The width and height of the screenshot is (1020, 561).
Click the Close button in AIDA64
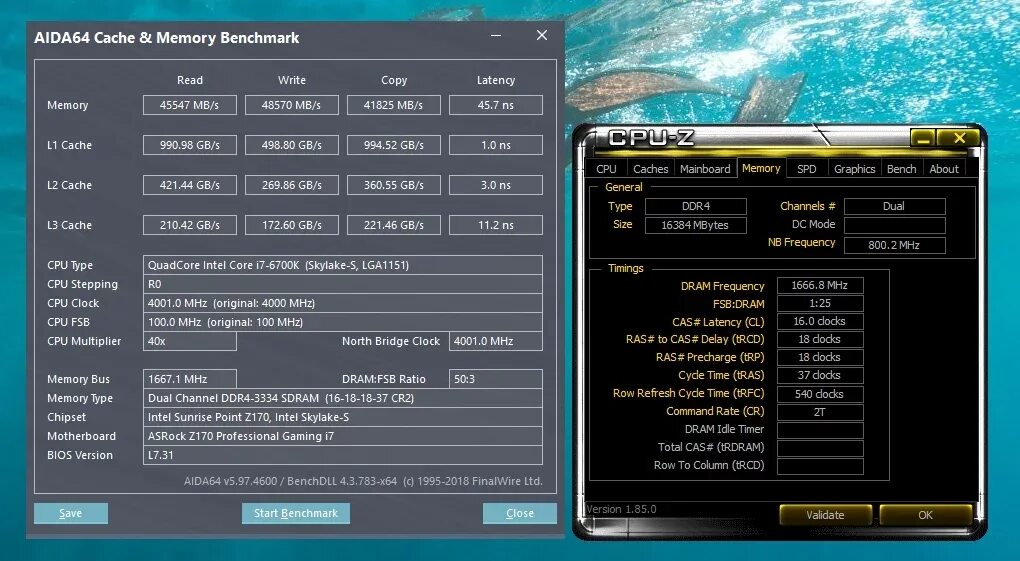tap(520, 513)
